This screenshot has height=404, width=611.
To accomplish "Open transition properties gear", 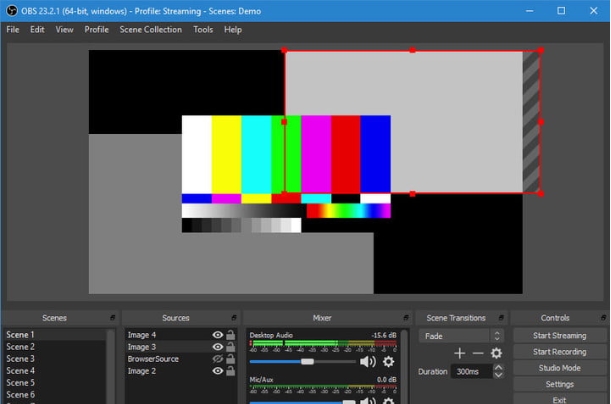I will tap(496, 353).
